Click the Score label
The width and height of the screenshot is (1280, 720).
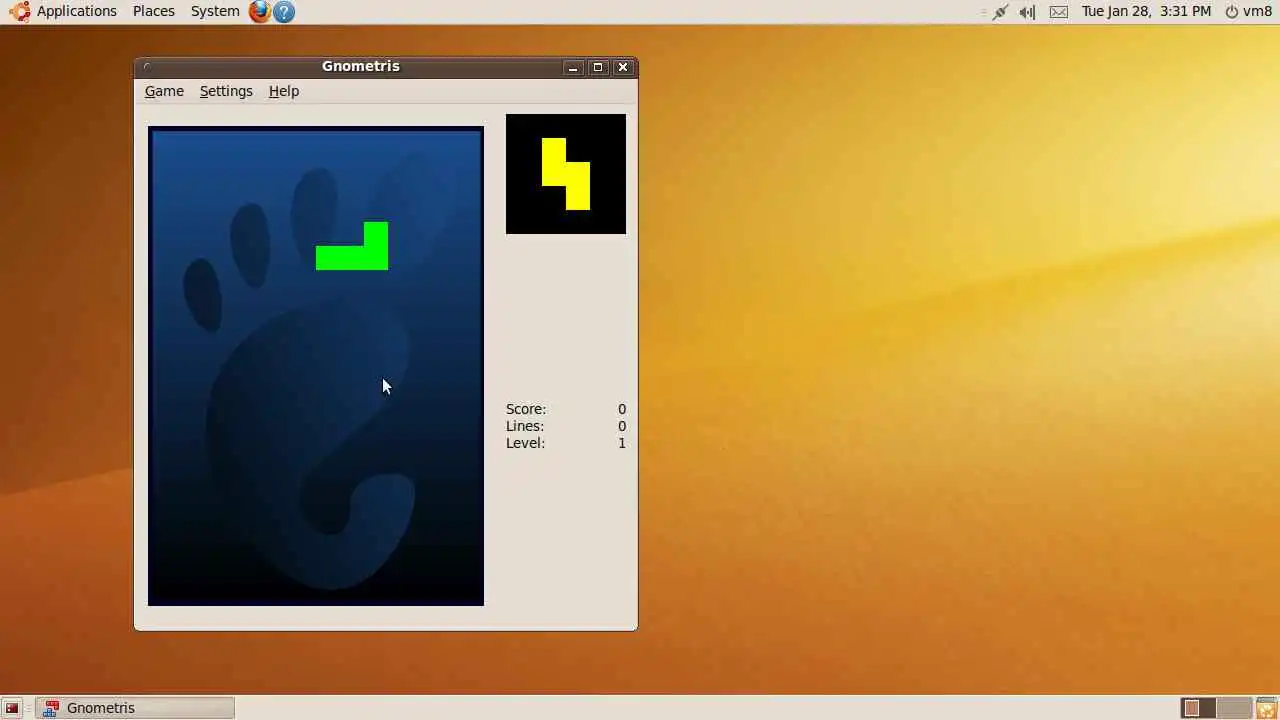[x=526, y=409]
